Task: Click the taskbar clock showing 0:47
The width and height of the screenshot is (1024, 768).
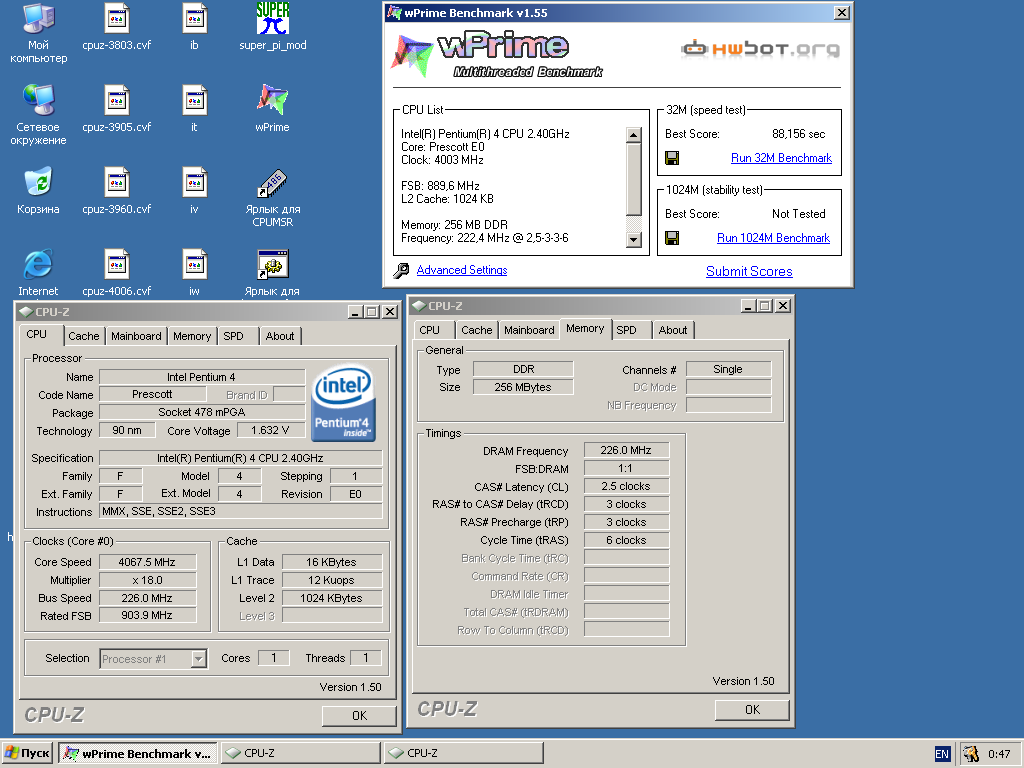Action: pos(999,754)
